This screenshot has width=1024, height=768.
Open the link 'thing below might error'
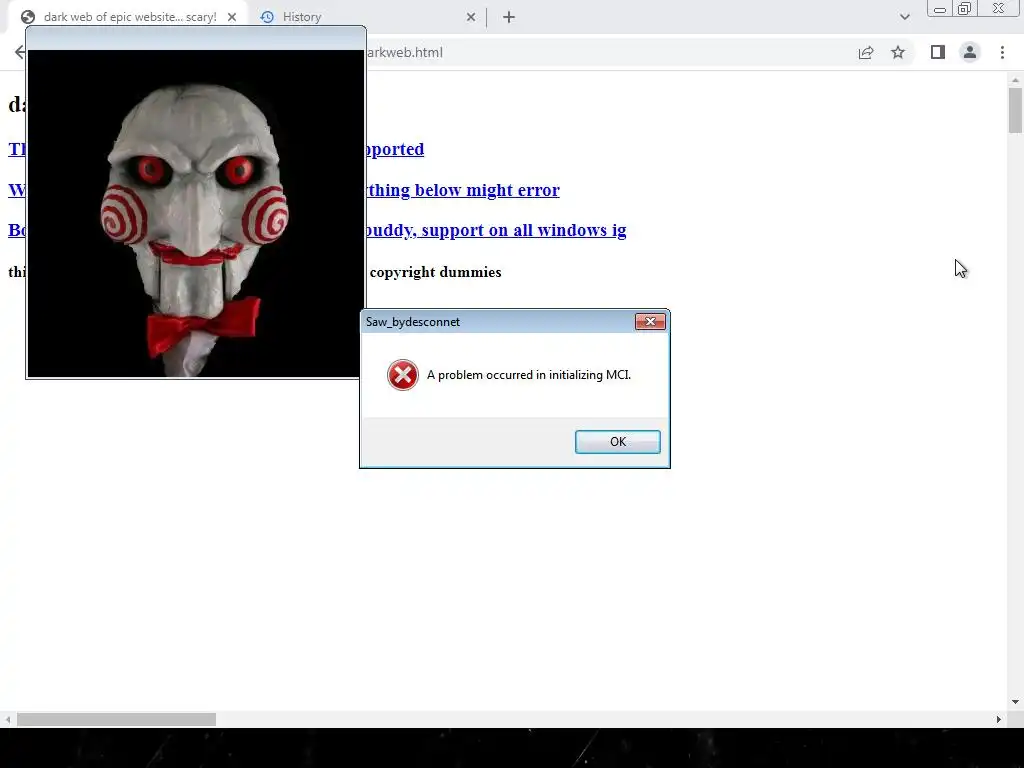pos(462,190)
